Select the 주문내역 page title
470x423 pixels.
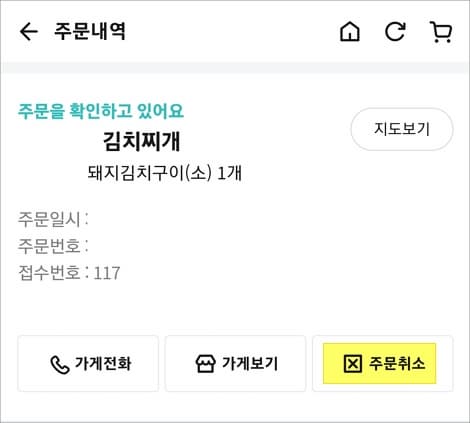click(90, 32)
